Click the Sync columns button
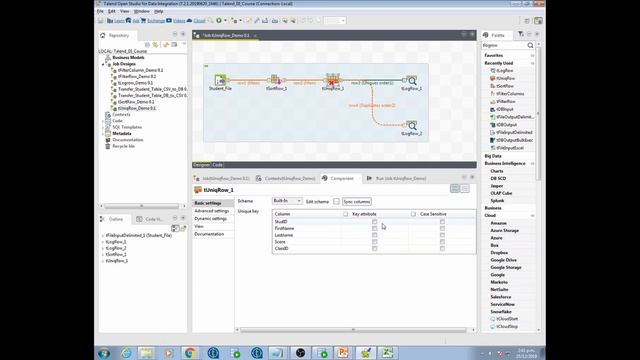 point(357,202)
